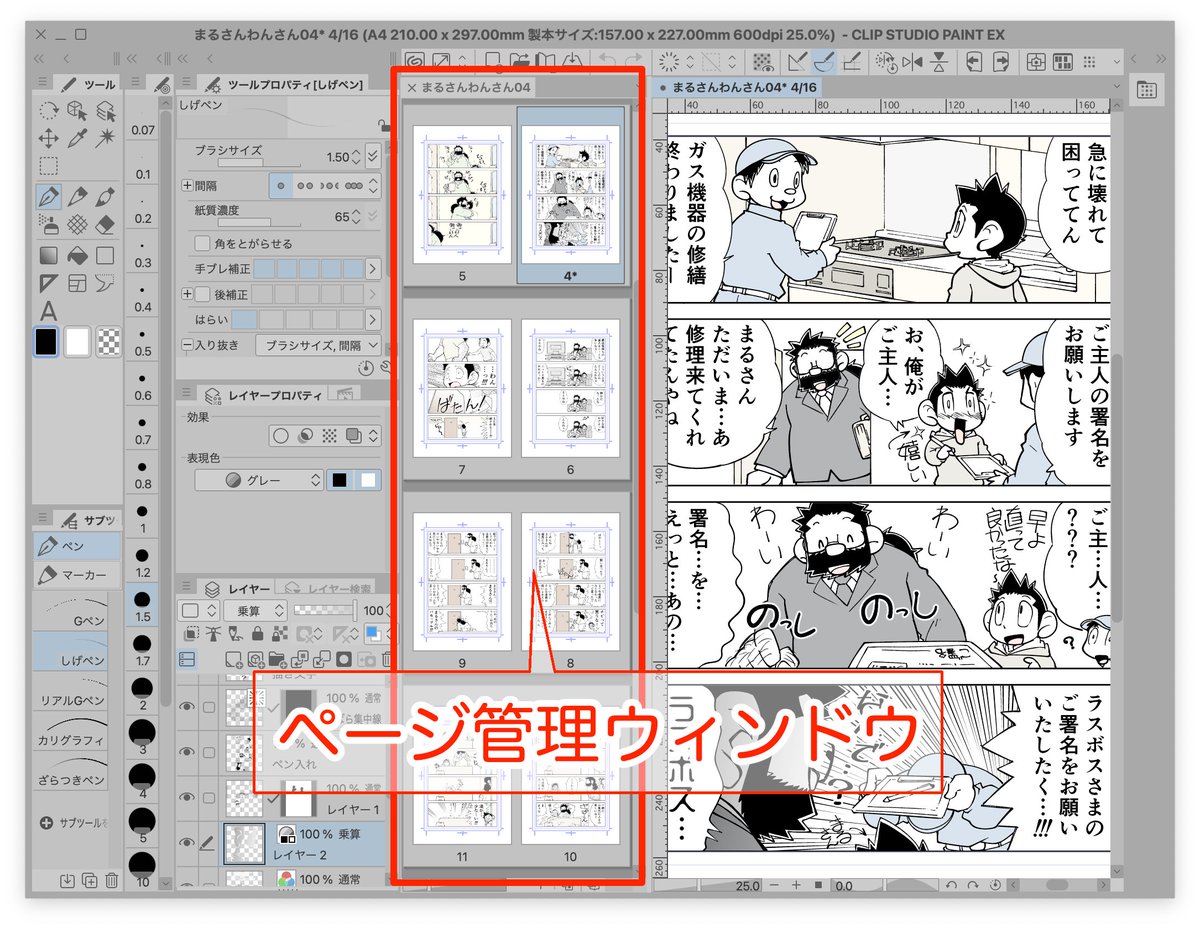
Task: Toggle the lock checkbox of レイヤー 1
Action: 209,795
